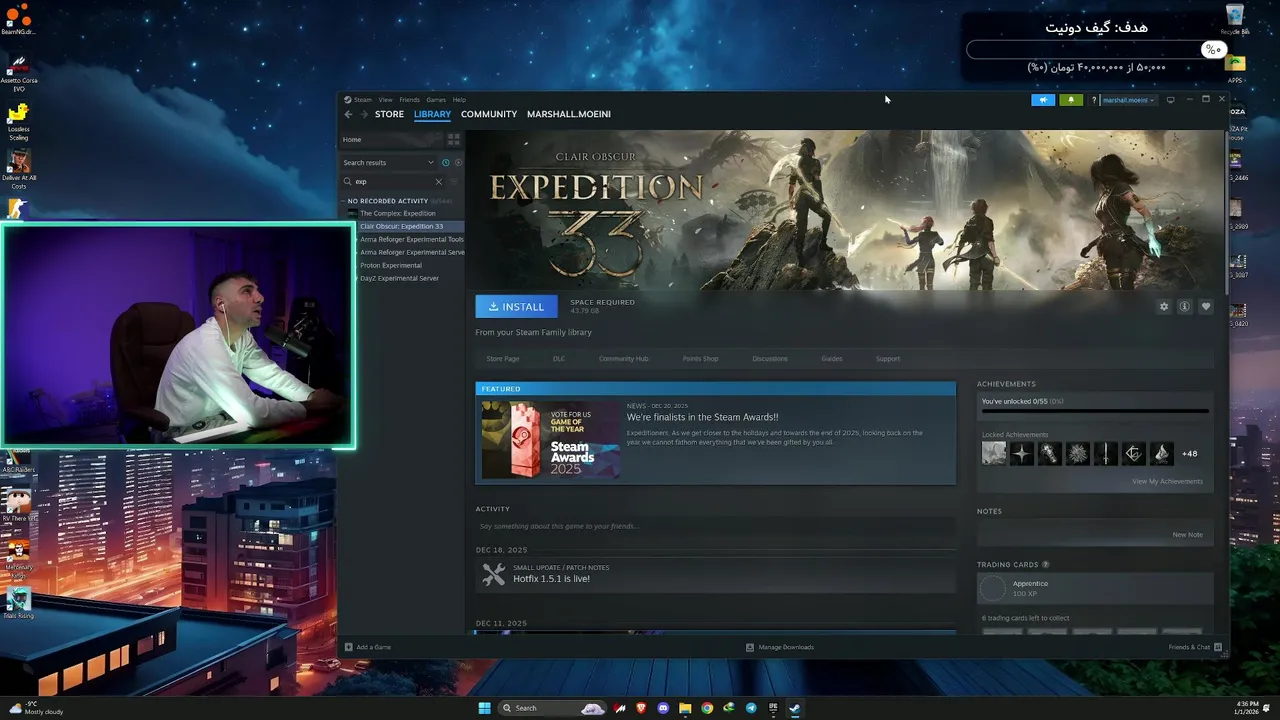Open the Community Hub link
This screenshot has width=1280, height=720.
624,359
